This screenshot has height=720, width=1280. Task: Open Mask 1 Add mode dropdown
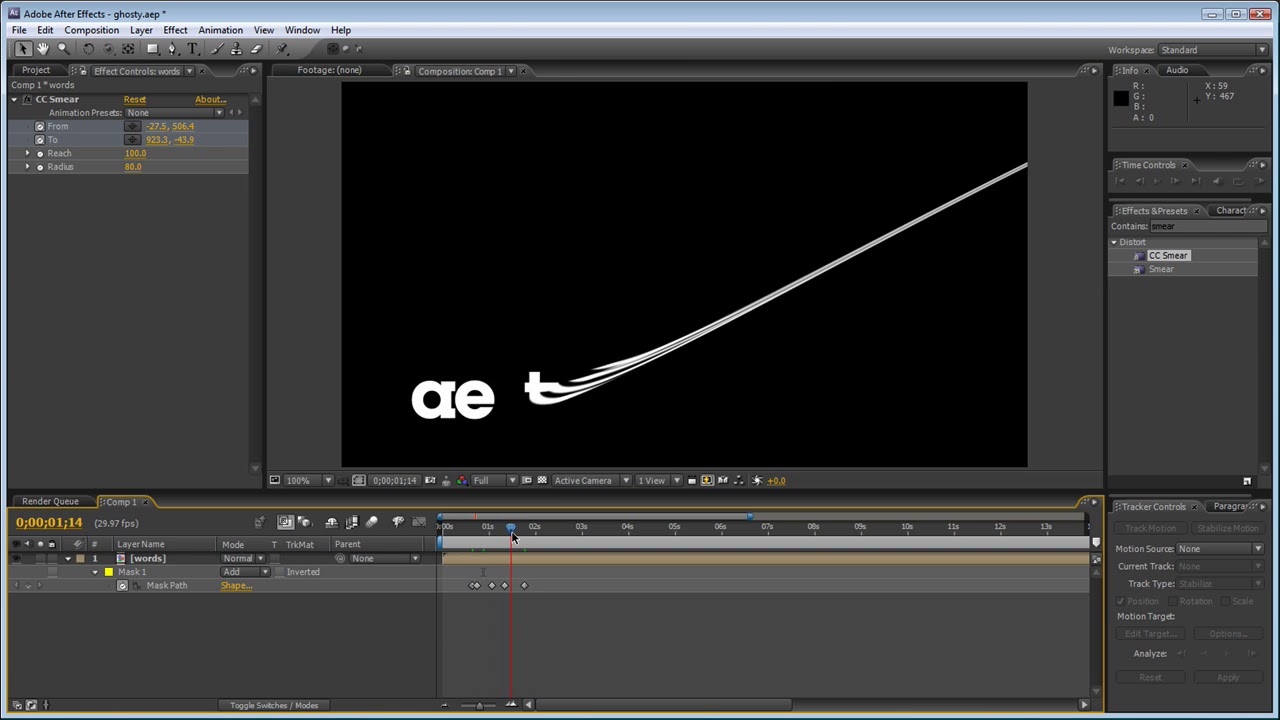point(244,572)
